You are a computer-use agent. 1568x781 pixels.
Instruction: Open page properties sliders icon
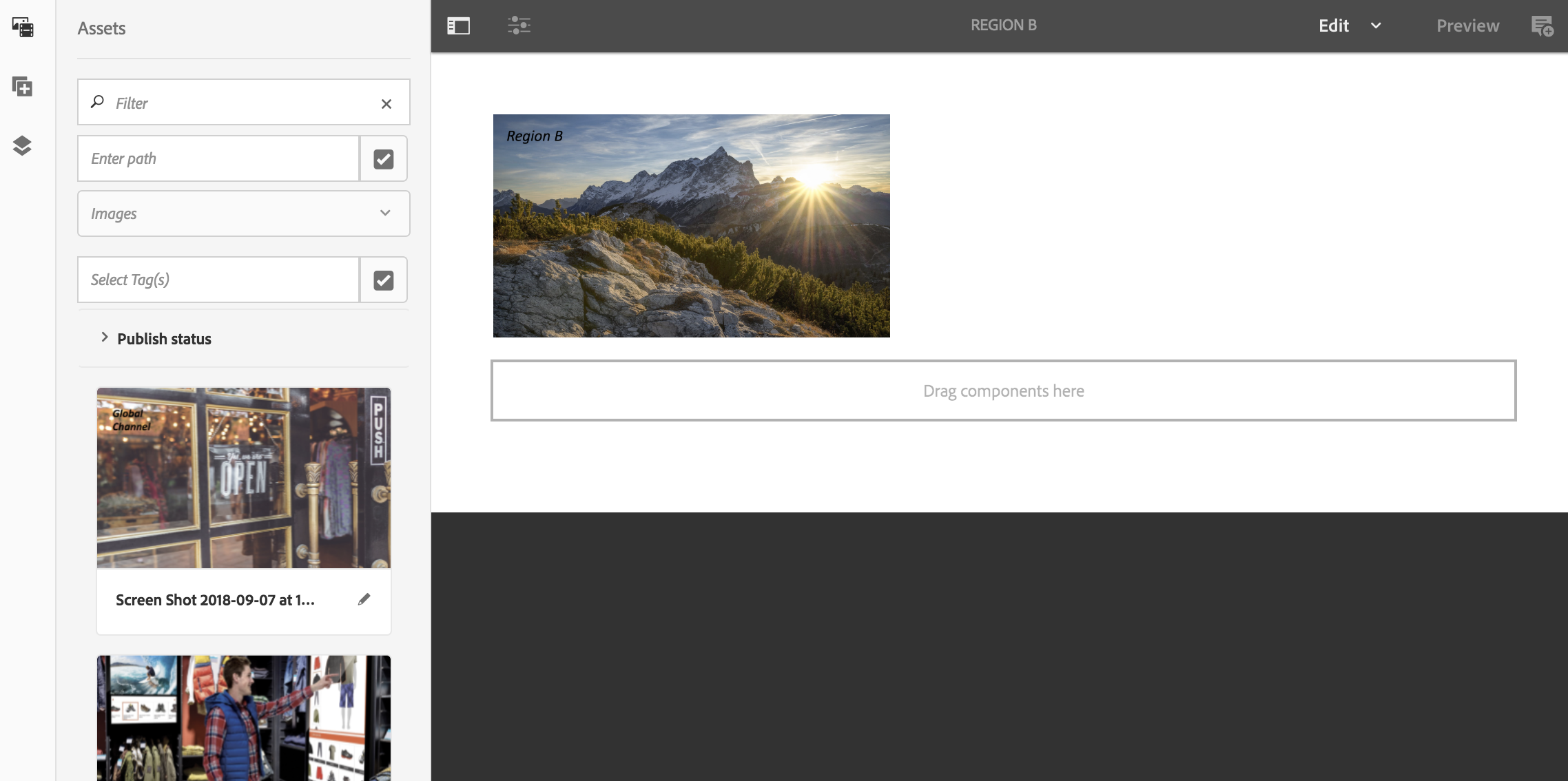[x=519, y=26]
